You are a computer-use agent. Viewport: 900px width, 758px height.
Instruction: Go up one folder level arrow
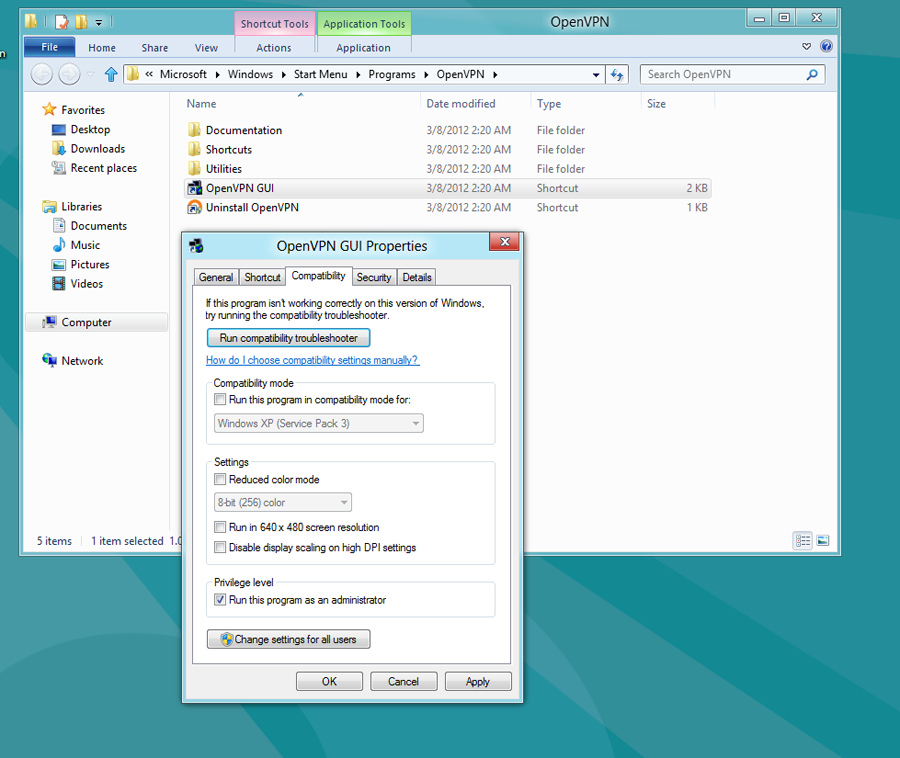(x=111, y=74)
